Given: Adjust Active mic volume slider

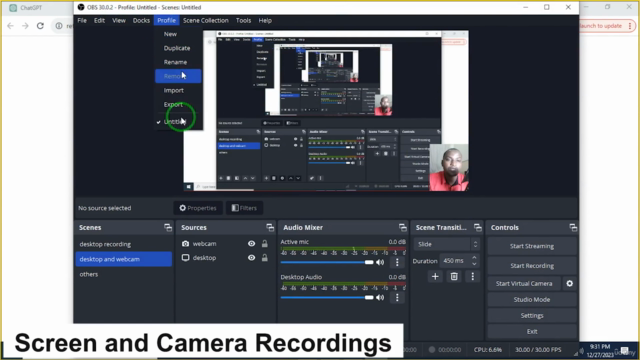Looking at the screenshot, I should coord(327,262).
